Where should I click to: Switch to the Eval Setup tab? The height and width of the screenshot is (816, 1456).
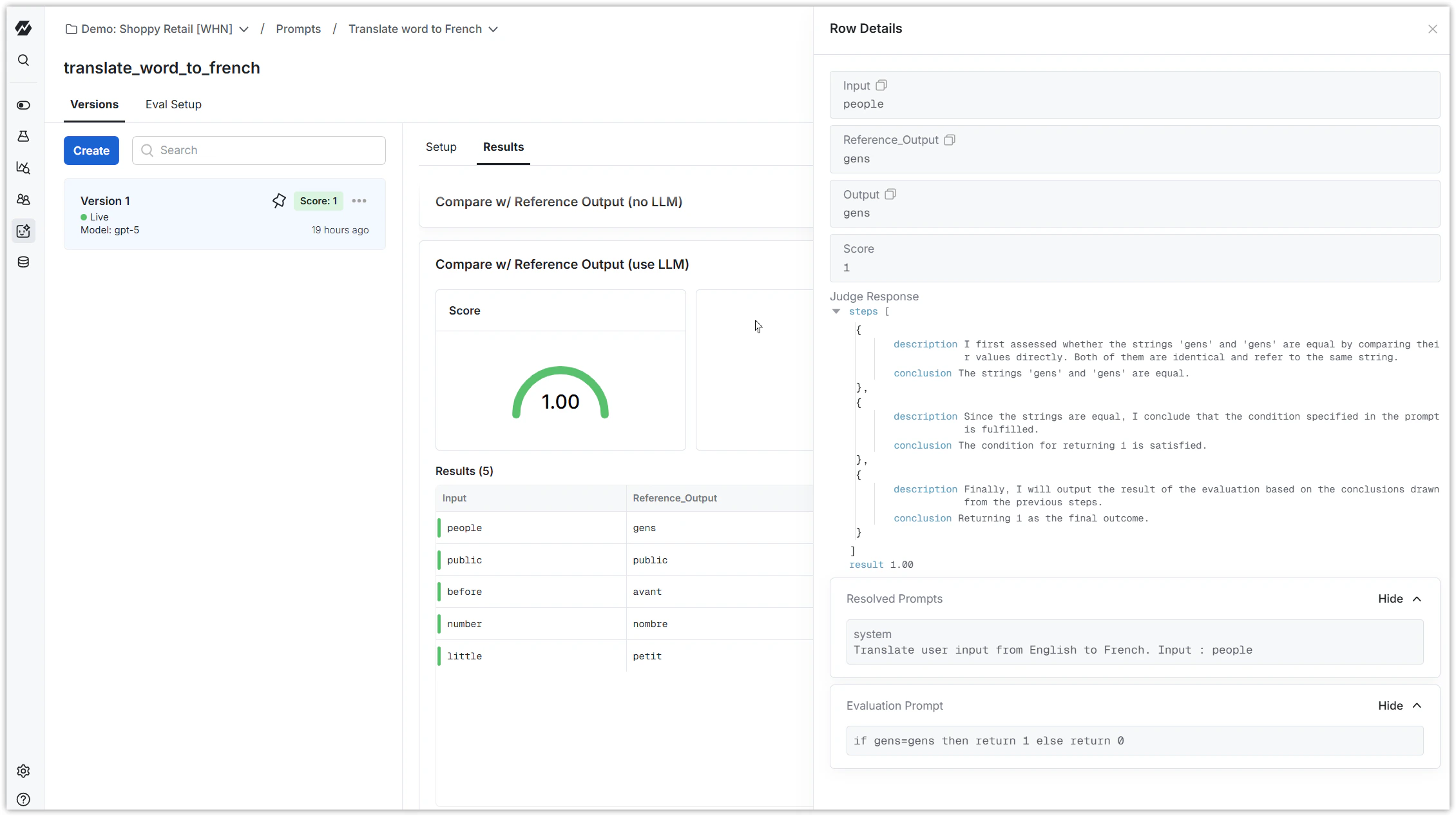coord(173,104)
